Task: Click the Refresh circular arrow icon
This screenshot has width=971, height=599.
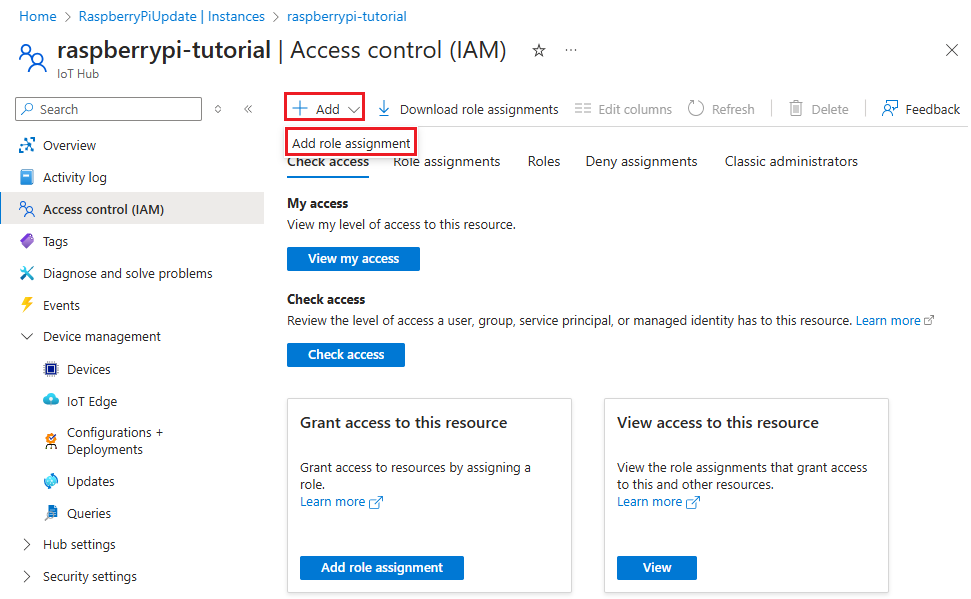Action: [x=696, y=108]
